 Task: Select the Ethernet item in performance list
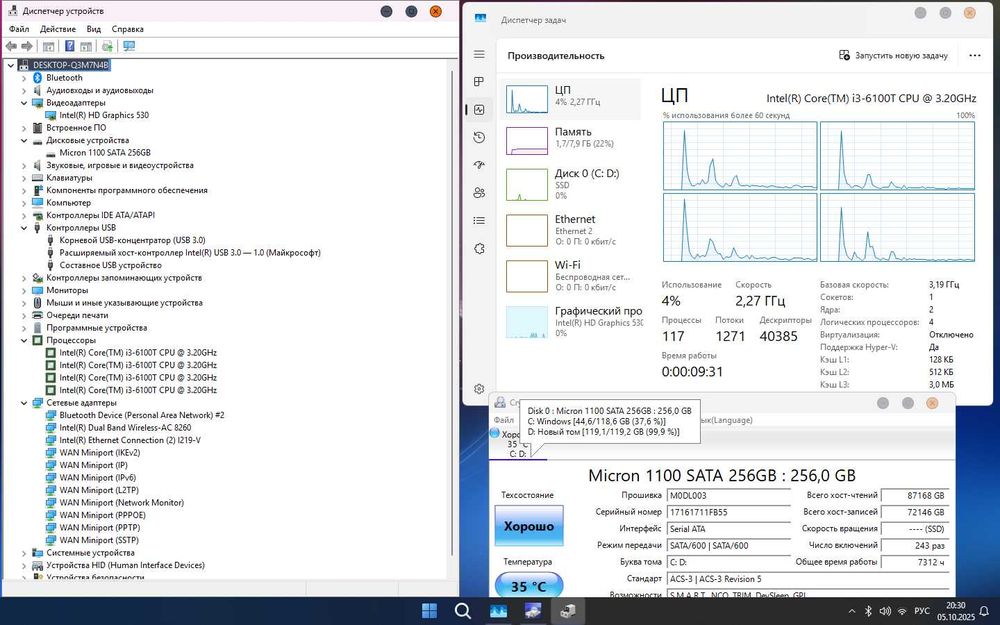570,230
